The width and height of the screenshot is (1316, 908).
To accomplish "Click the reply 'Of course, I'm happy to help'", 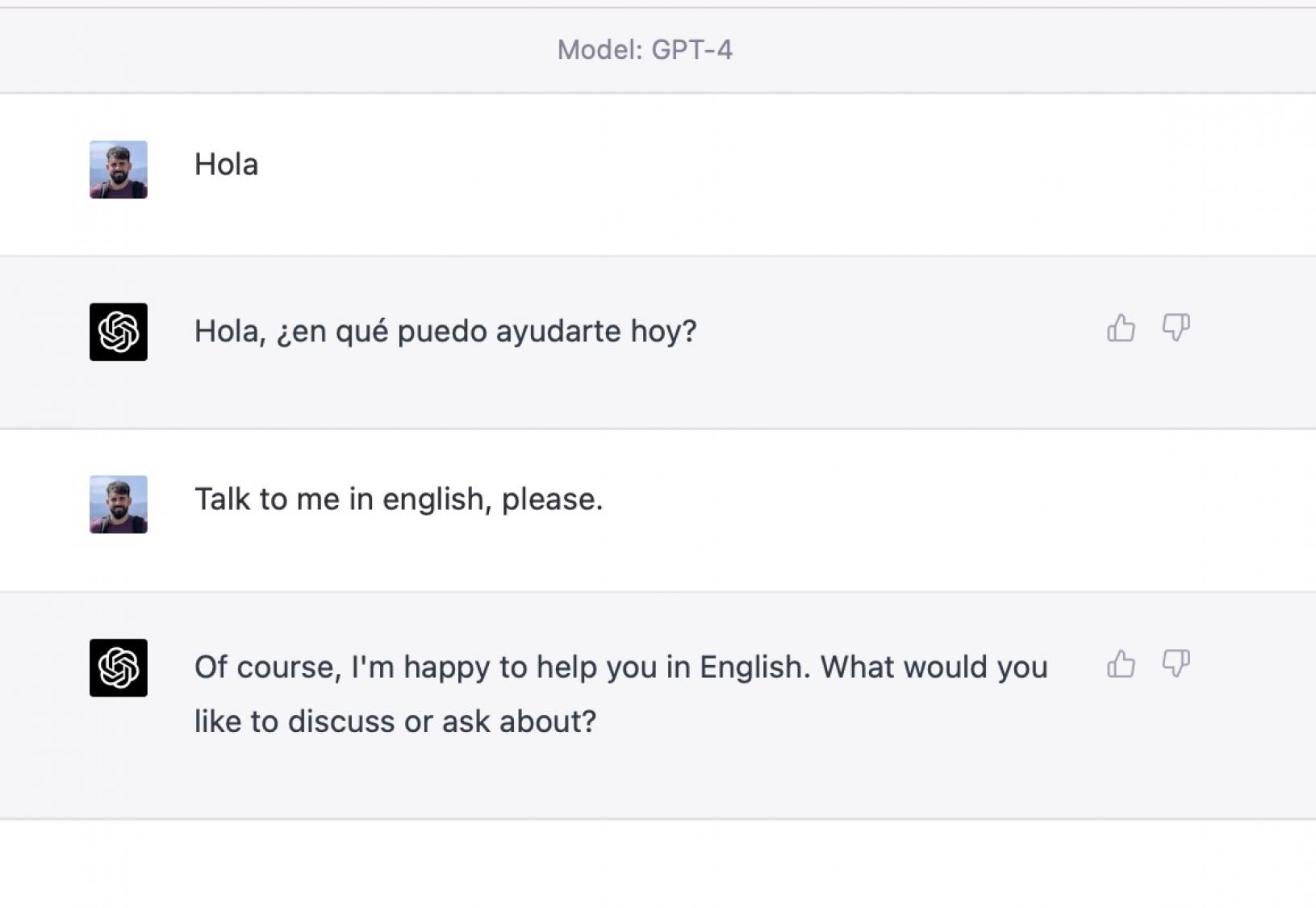I will pyautogui.click(x=620, y=693).
